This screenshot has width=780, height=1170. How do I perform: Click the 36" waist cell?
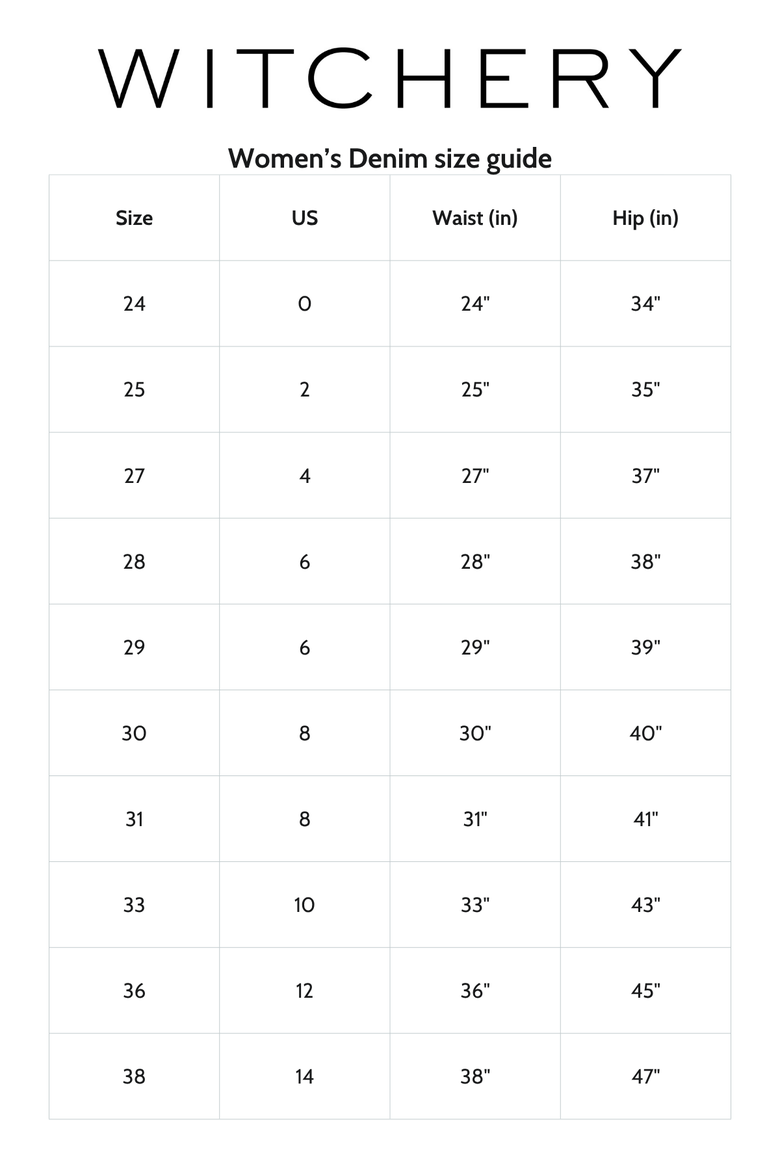pyautogui.click(x=475, y=990)
